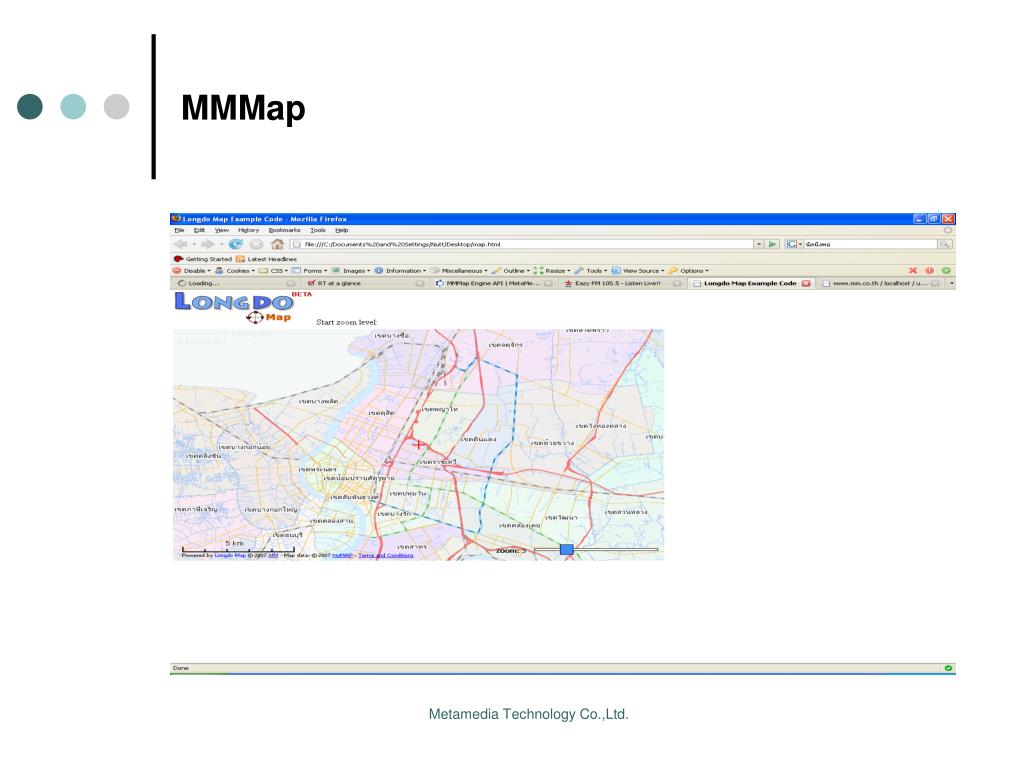Image resolution: width=1024 pixels, height=768 pixels.
Task: Click the green check status icon in toolbar
Action: 946,270
